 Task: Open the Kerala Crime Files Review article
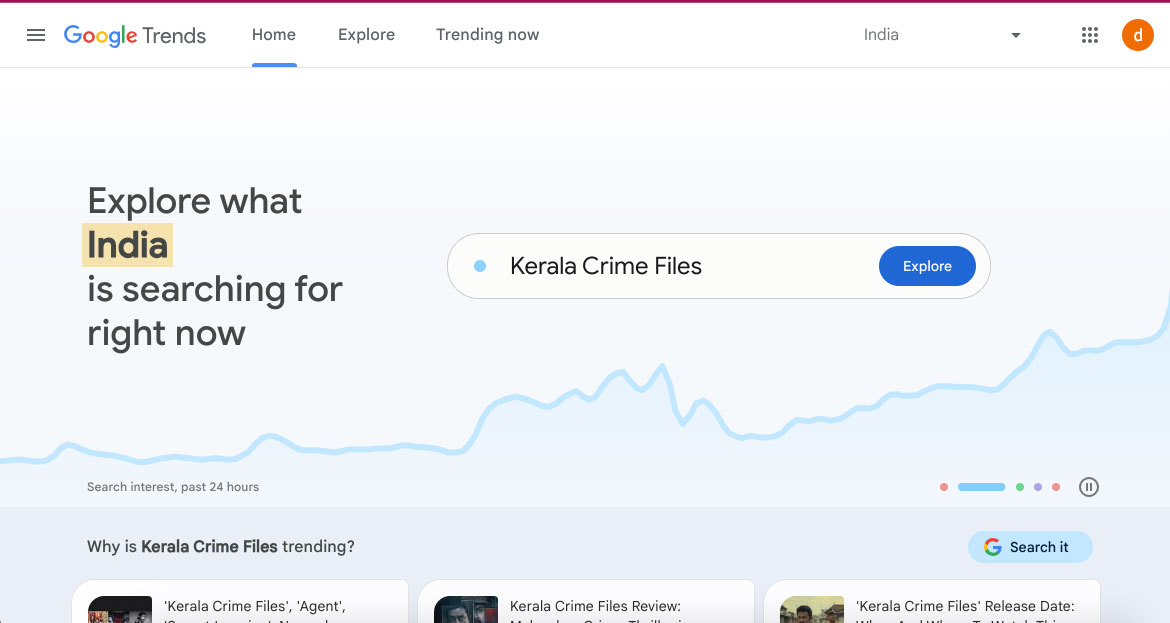(586, 602)
